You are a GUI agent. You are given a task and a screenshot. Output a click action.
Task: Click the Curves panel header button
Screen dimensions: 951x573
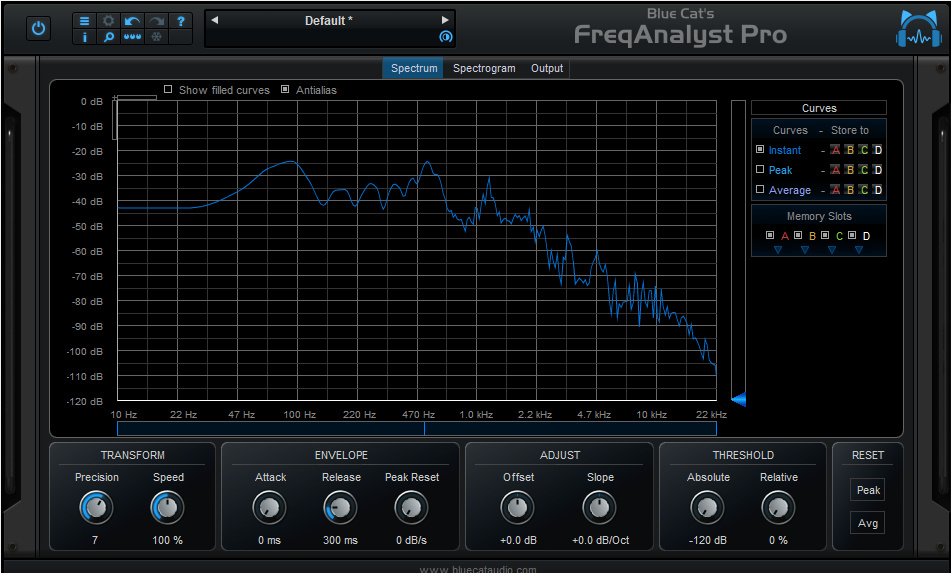tap(819, 108)
